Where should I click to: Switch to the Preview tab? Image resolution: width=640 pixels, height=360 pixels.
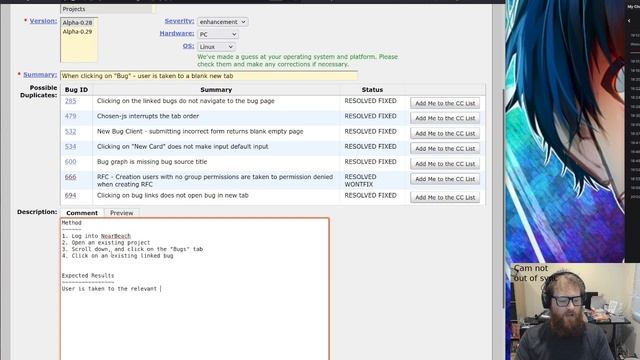point(121,213)
